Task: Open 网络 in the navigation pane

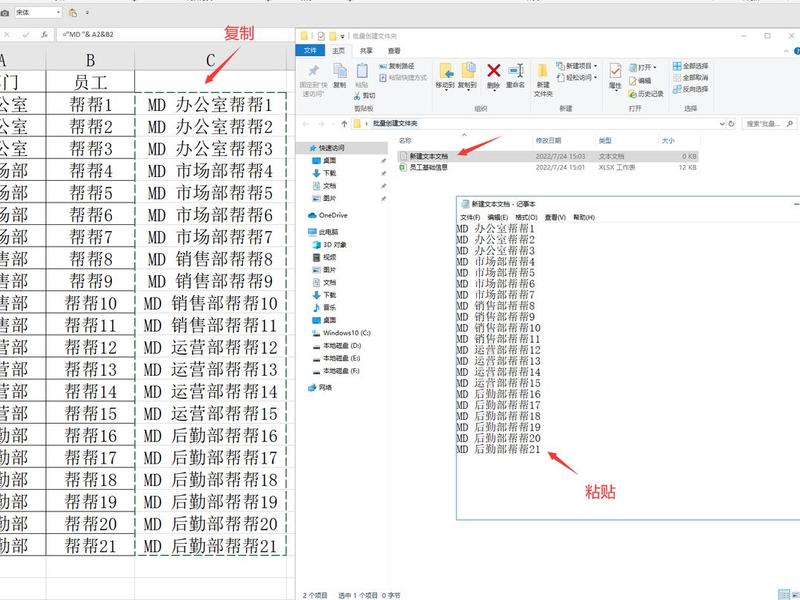Action: click(320, 388)
